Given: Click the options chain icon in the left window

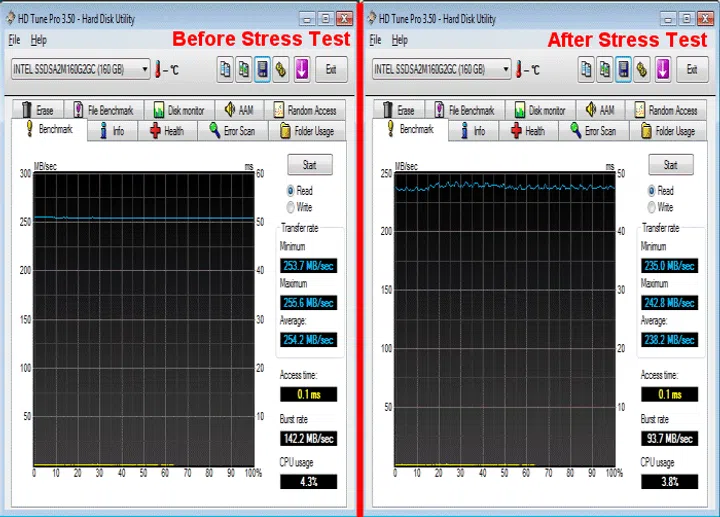Looking at the screenshot, I should [x=281, y=69].
